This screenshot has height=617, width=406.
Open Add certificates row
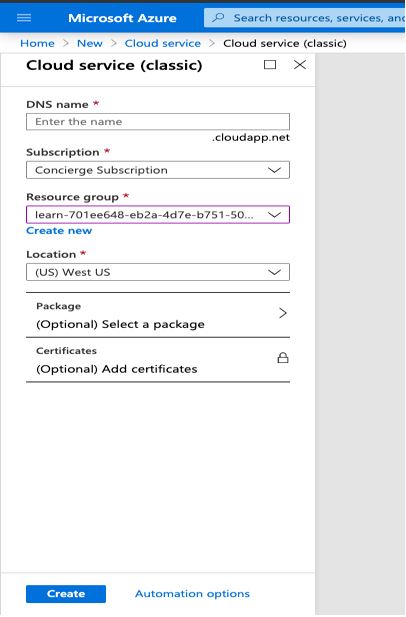point(158,360)
